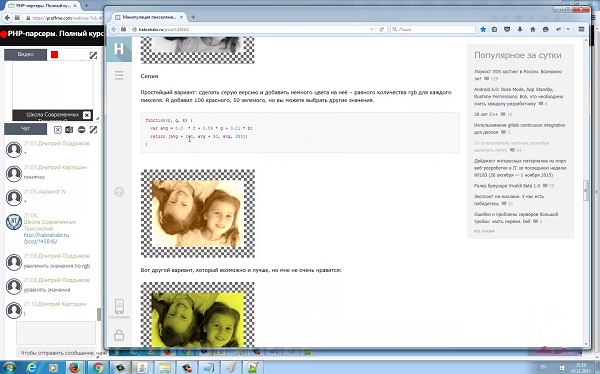Screen dimensions: 600x374
Task: Open Internet Explorer from the taskbar
Action: 32,367
